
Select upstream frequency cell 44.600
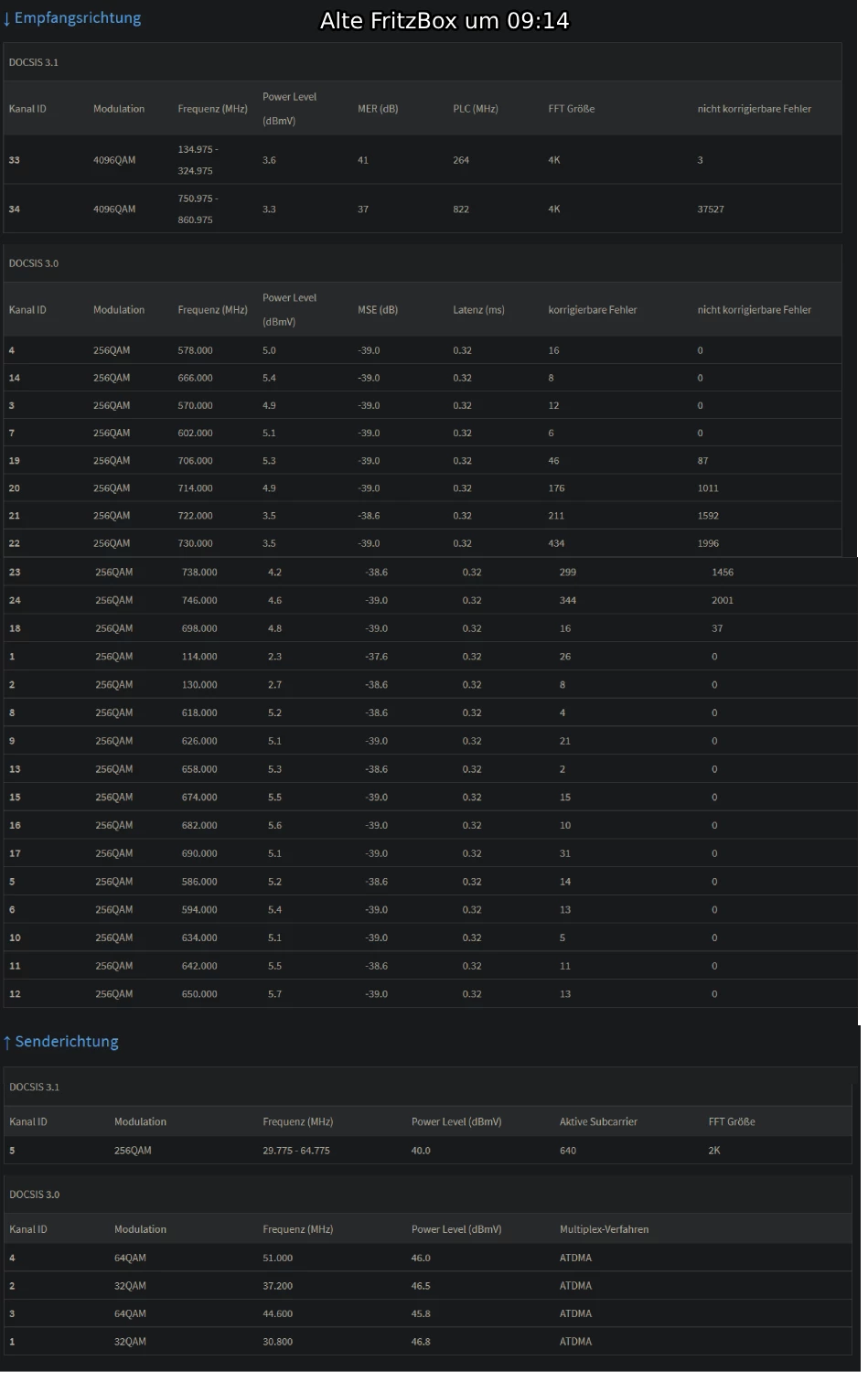278,1314
